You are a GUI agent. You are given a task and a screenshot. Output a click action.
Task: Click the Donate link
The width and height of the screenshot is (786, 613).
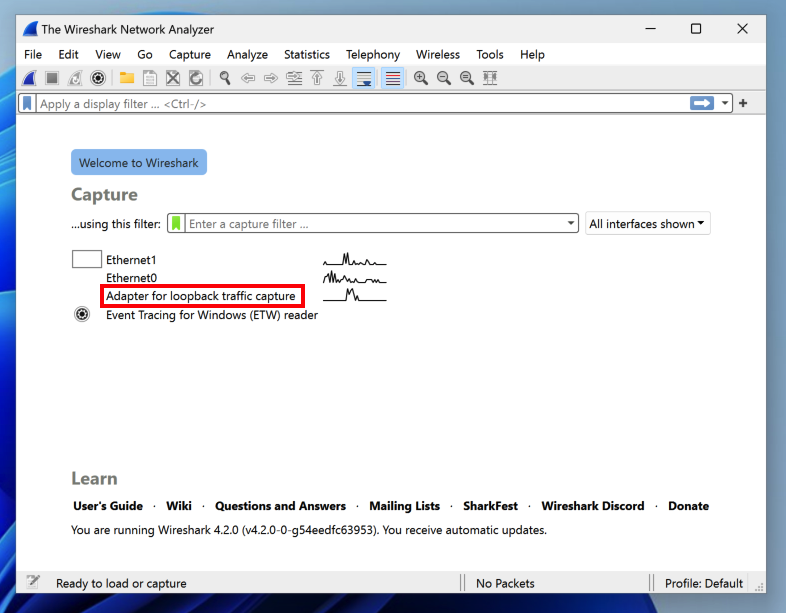(x=688, y=506)
